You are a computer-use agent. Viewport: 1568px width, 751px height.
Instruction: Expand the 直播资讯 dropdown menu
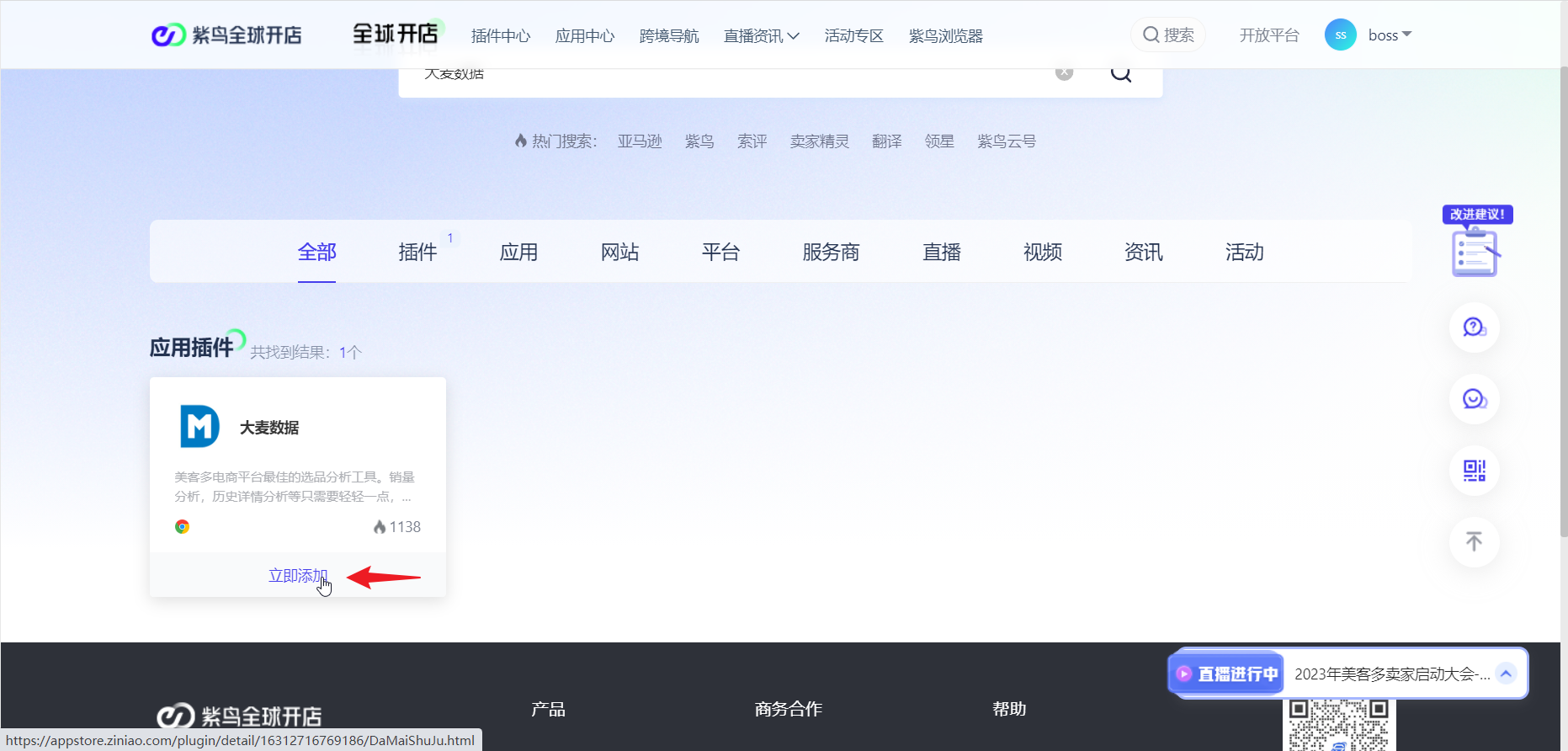point(762,36)
